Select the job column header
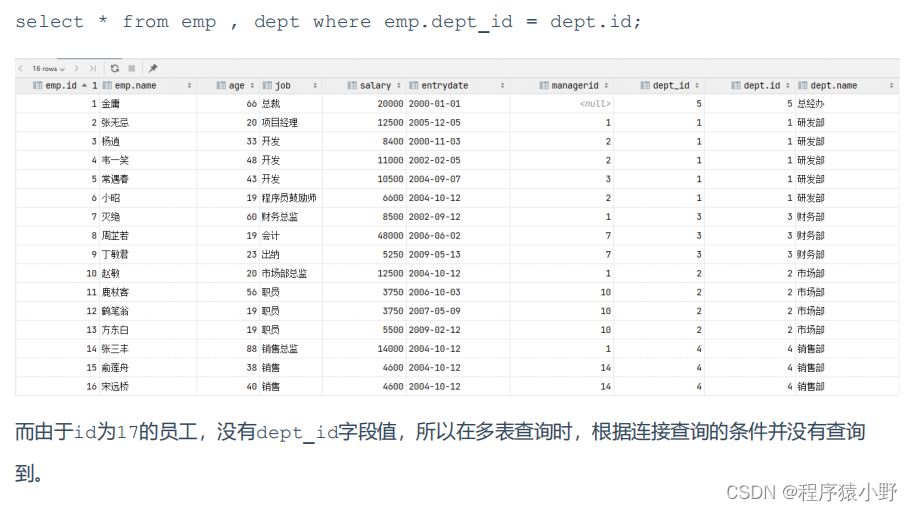The image size is (912, 511). (283, 86)
